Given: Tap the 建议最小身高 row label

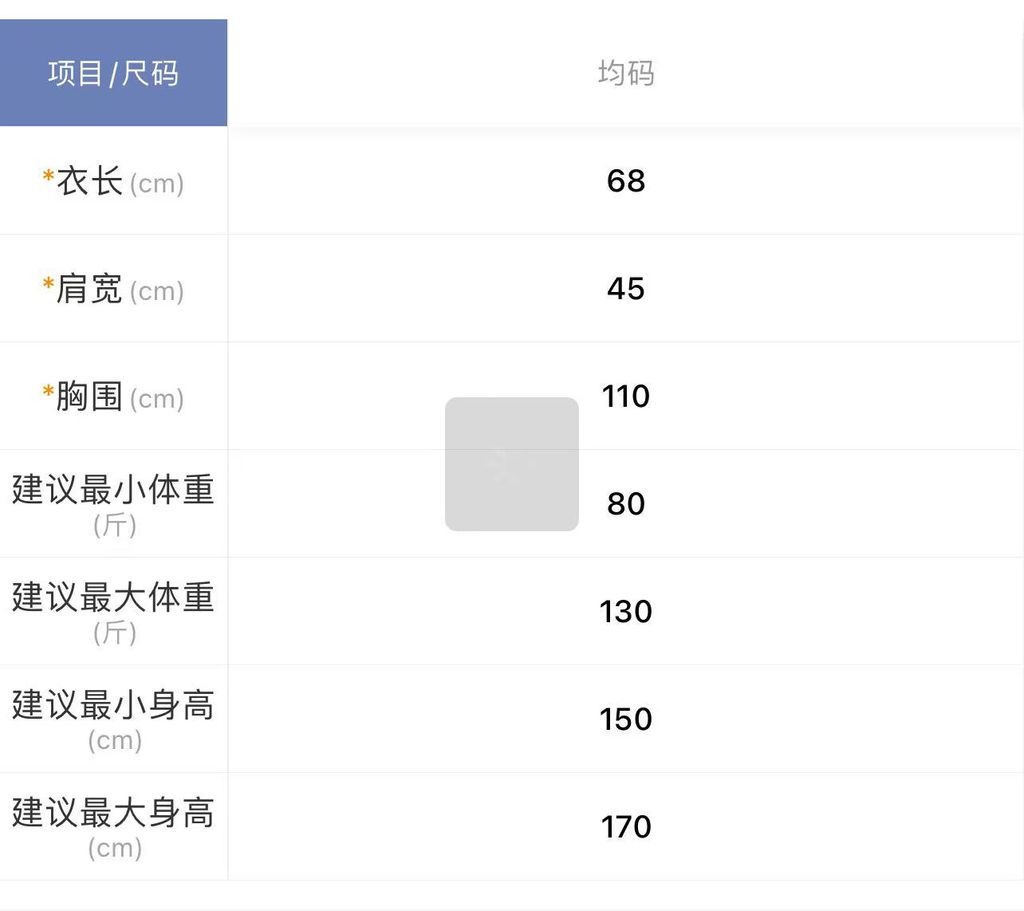Looking at the screenshot, I should 113,706.
